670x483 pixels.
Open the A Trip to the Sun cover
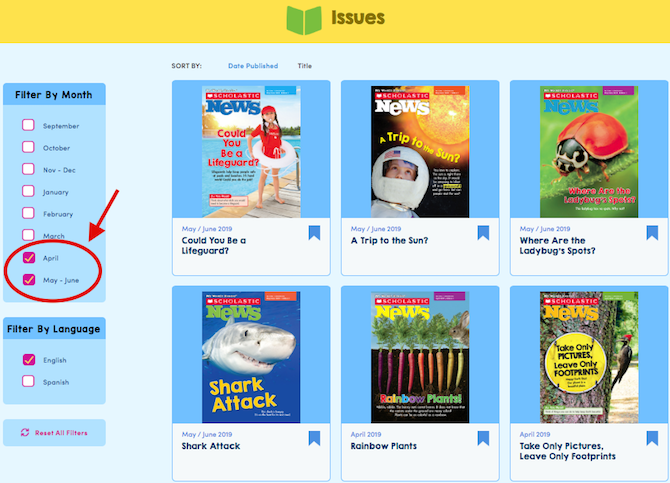(420, 152)
